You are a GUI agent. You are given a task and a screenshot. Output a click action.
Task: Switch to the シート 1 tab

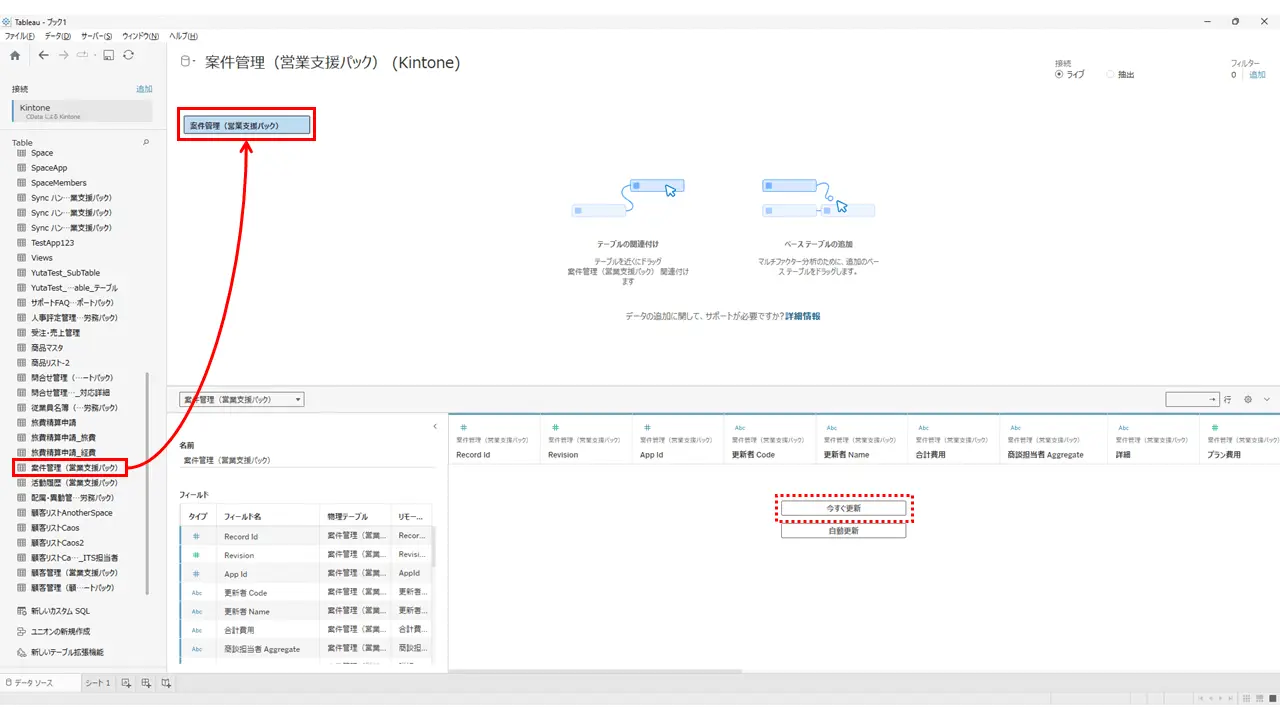pyautogui.click(x=97, y=683)
